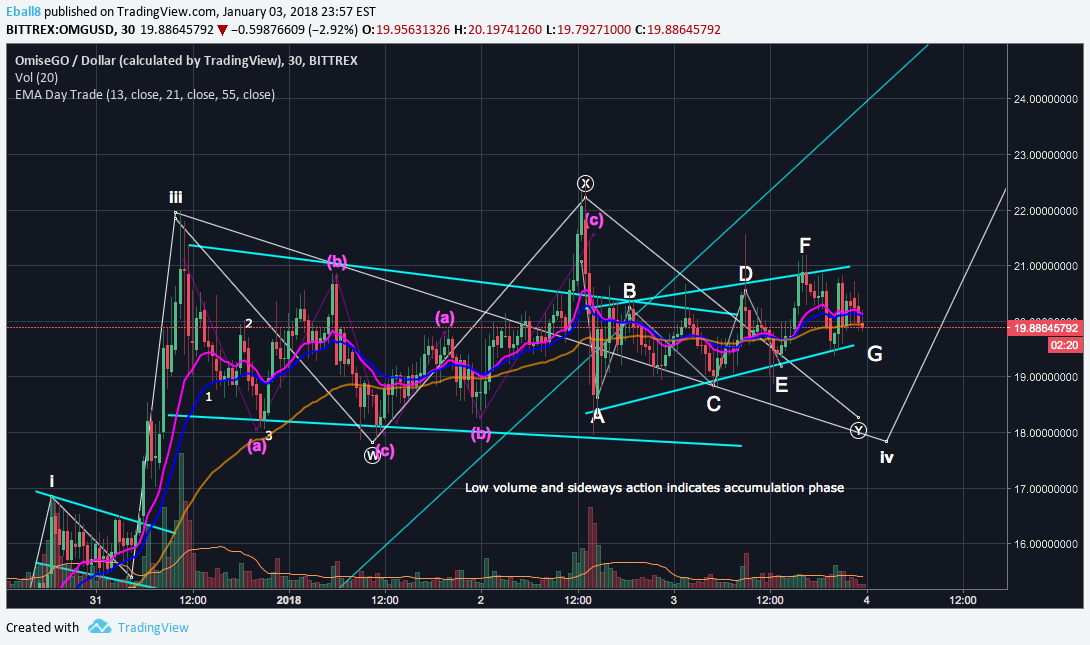Open the TradingView link in the footer
Viewport: 1090px width, 645px height.
click(153, 628)
